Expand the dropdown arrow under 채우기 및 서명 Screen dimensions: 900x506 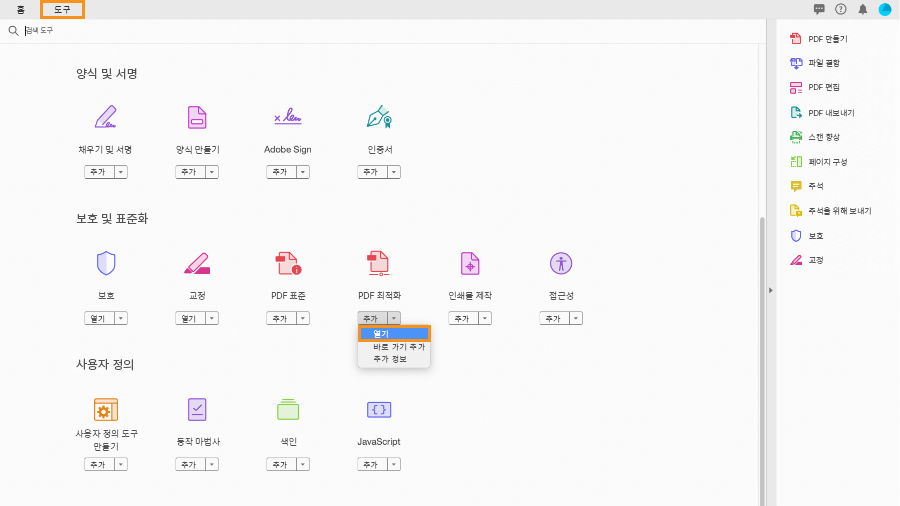point(122,172)
